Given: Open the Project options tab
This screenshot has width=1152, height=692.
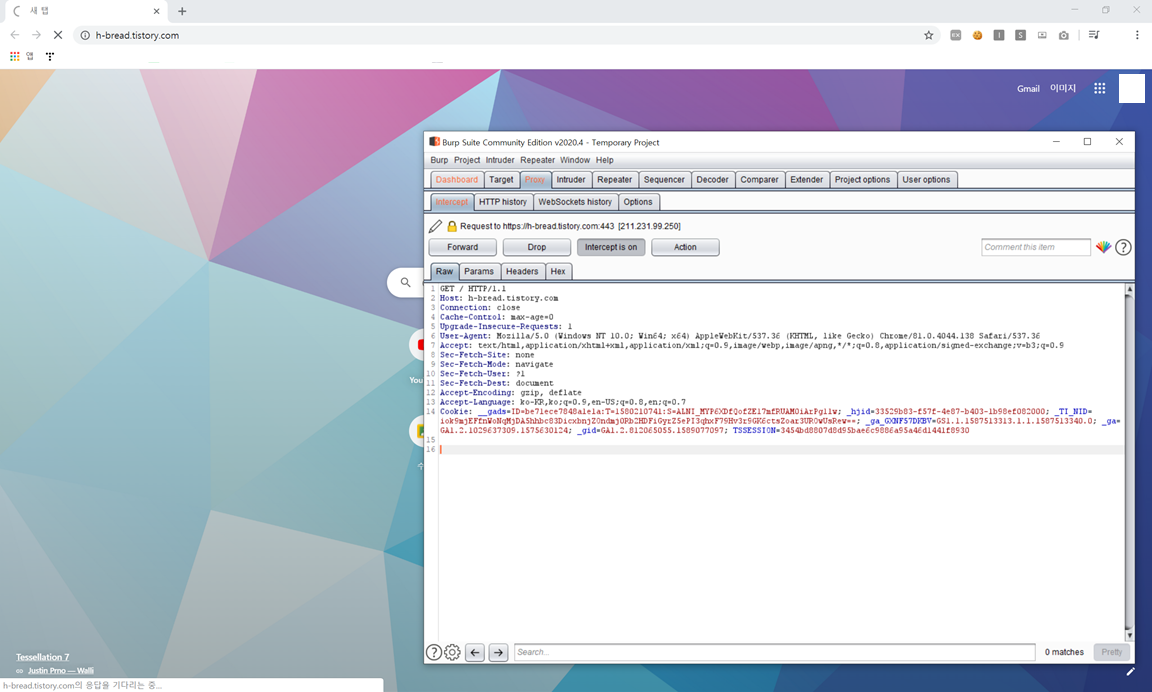Looking at the screenshot, I should [x=863, y=180].
